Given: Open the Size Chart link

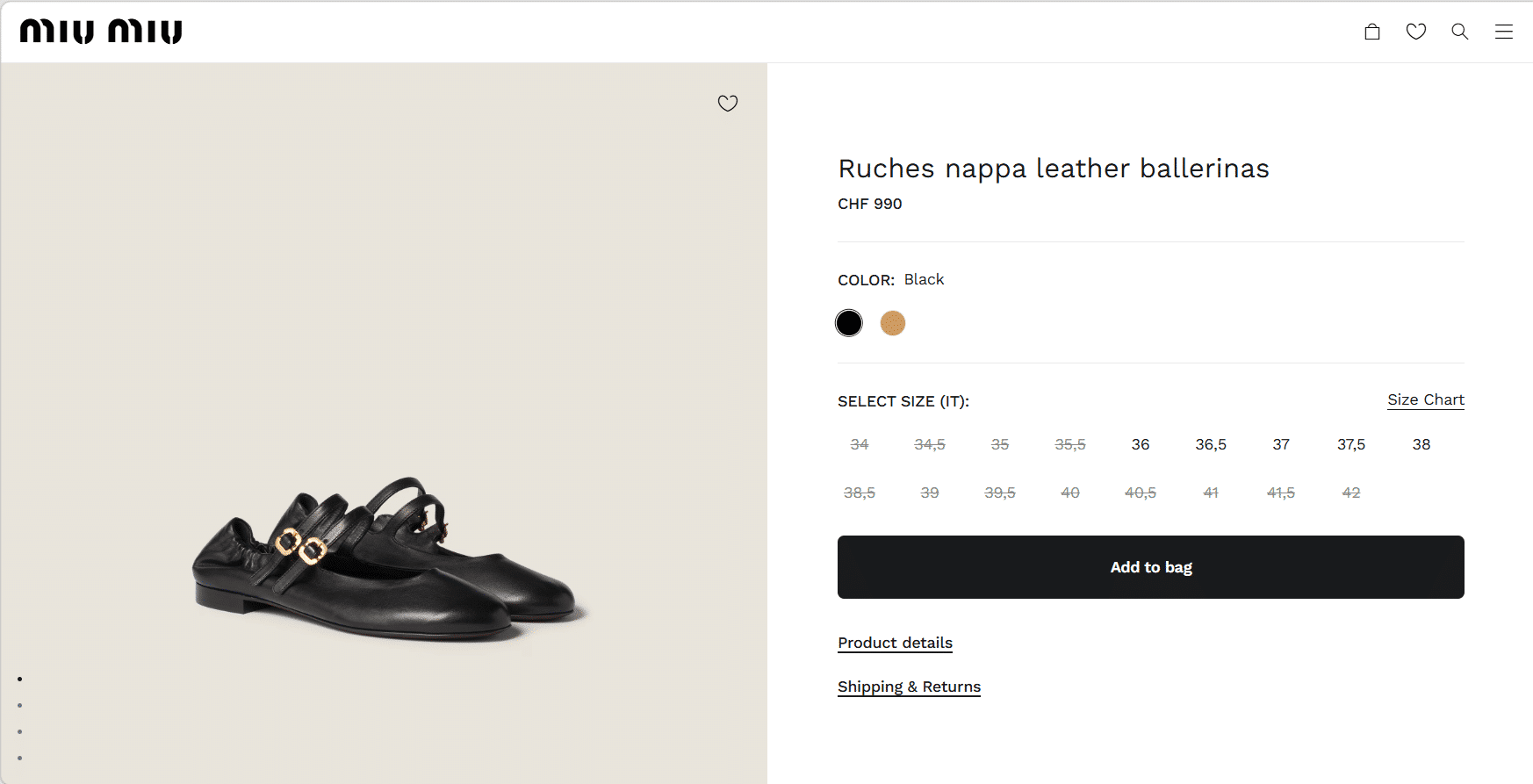Looking at the screenshot, I should coord(1425,399).
